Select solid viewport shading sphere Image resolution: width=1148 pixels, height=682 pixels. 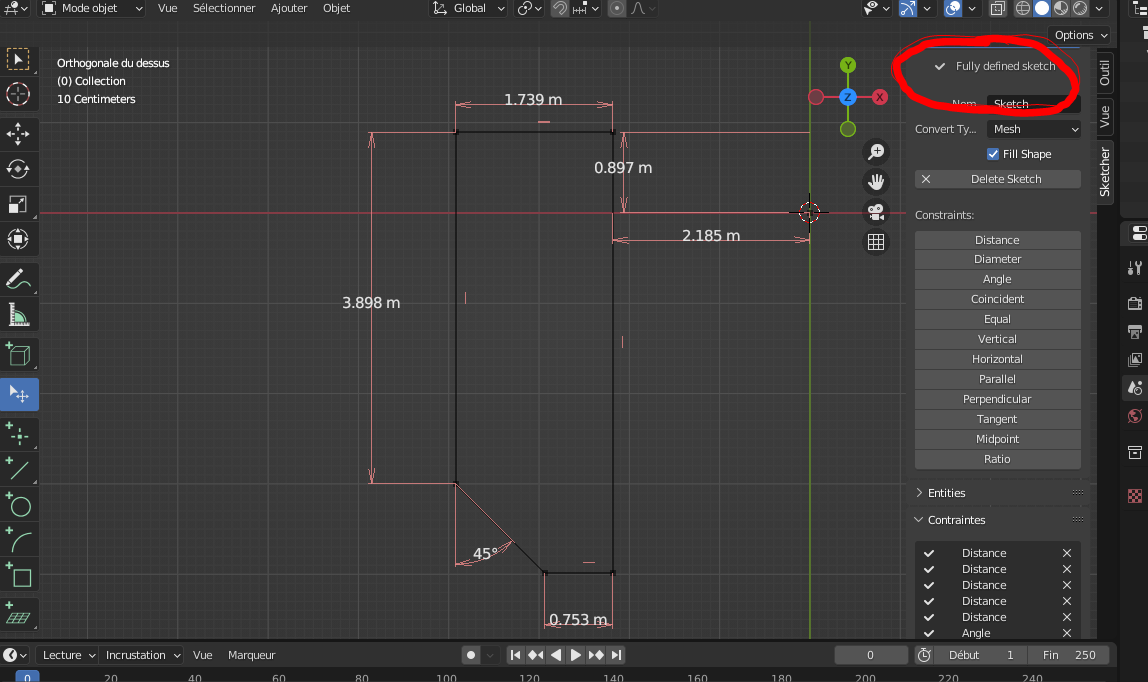pos(1042,8)
